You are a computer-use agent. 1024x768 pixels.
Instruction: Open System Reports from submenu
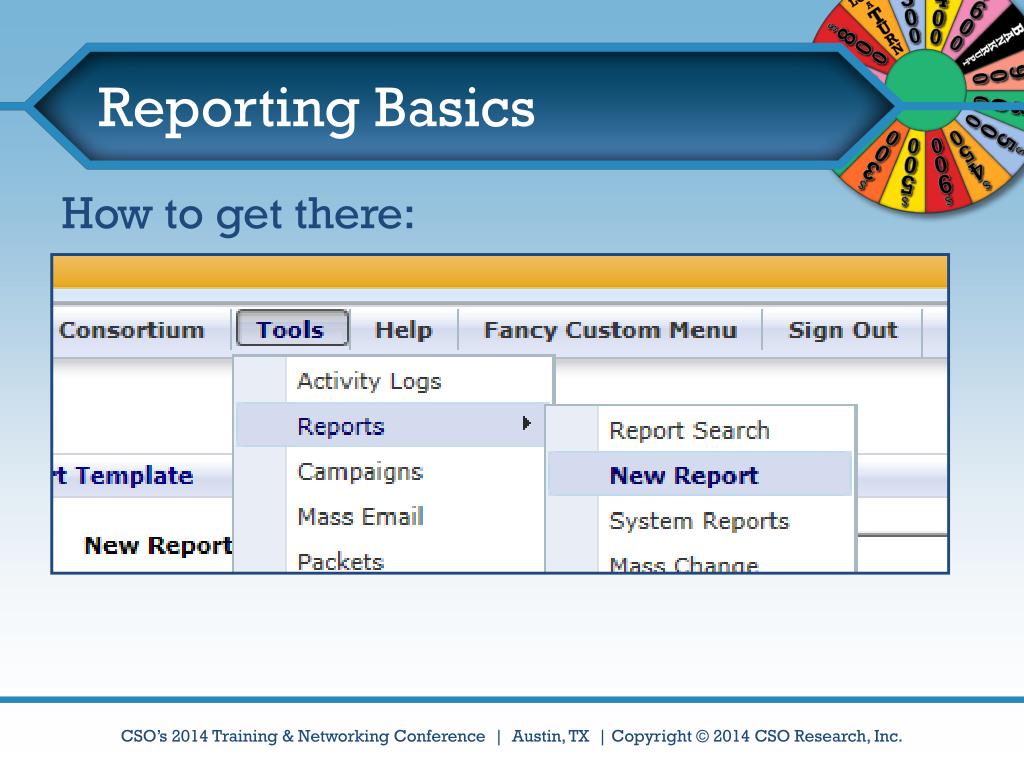pos(699,520)
